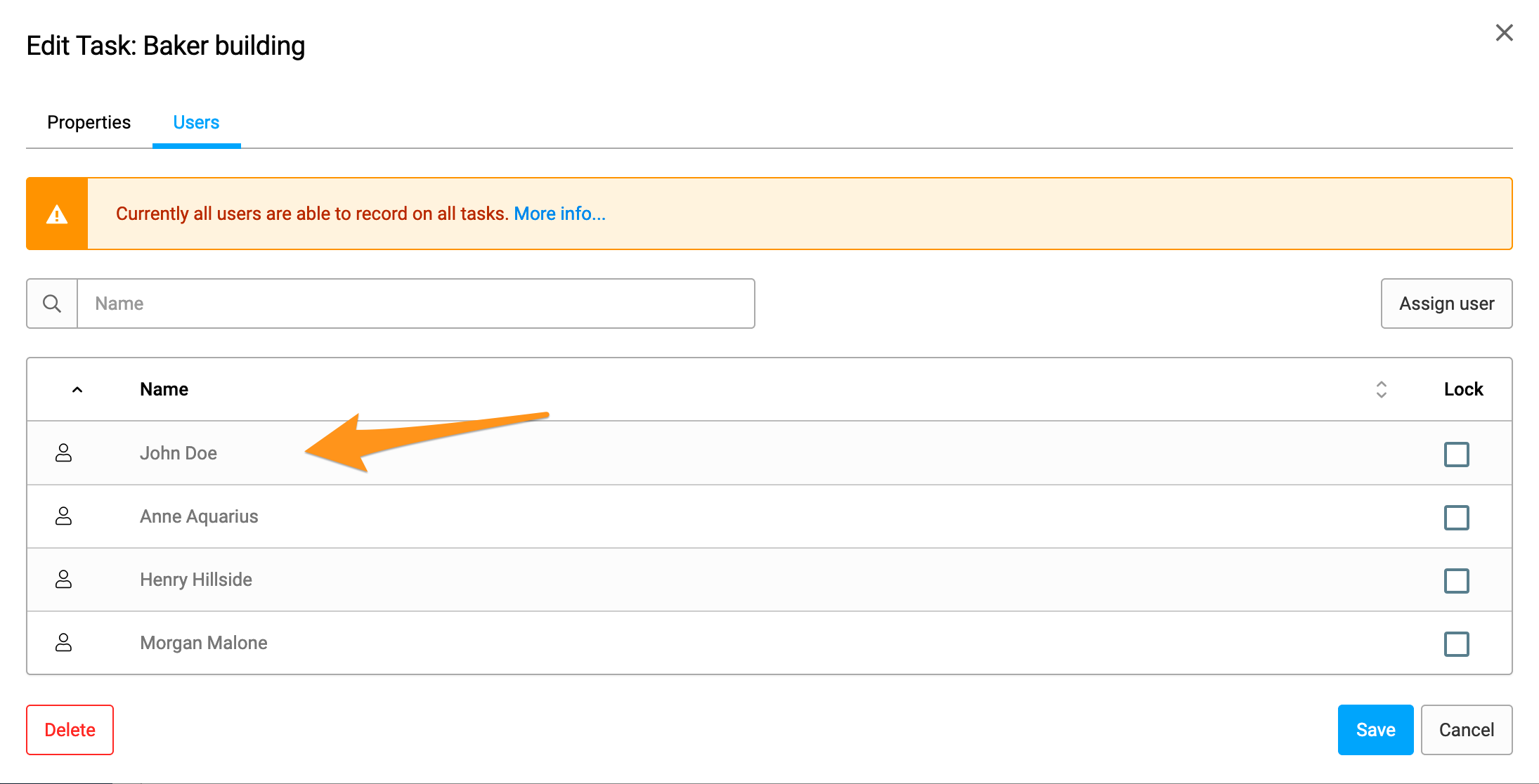The width and height of the screenshot is (1539, 784).
Task: Open the Users tab
Action: pos(196,122)
